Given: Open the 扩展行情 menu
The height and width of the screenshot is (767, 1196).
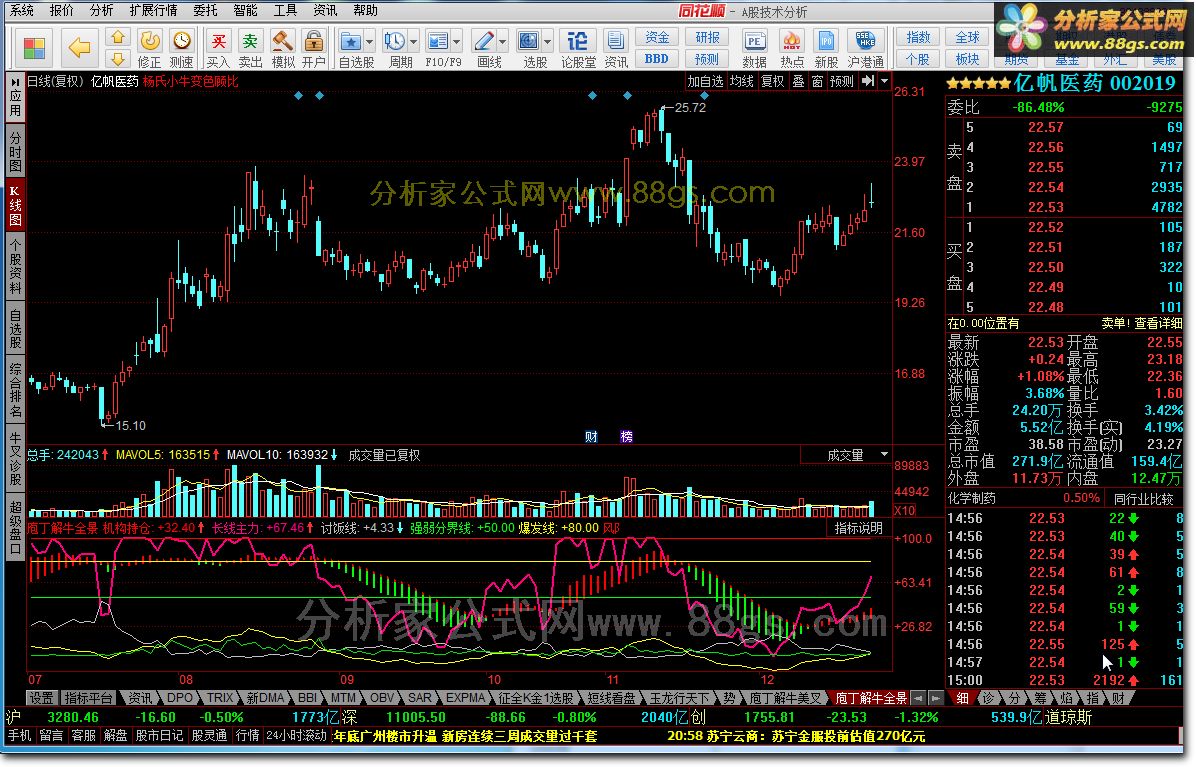Looking at the screenshot, I should (153, 10).
